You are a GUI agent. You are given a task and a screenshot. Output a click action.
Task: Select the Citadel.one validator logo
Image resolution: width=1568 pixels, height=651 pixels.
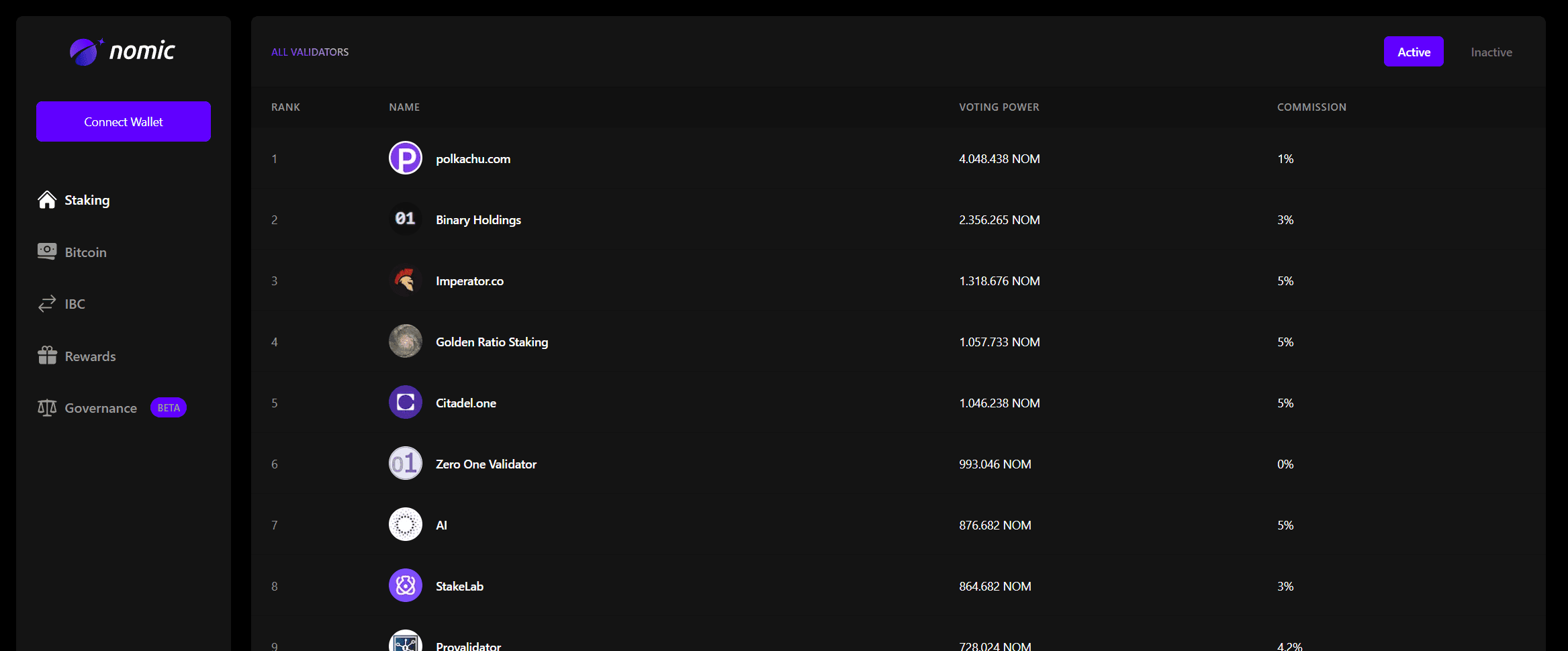406,403
